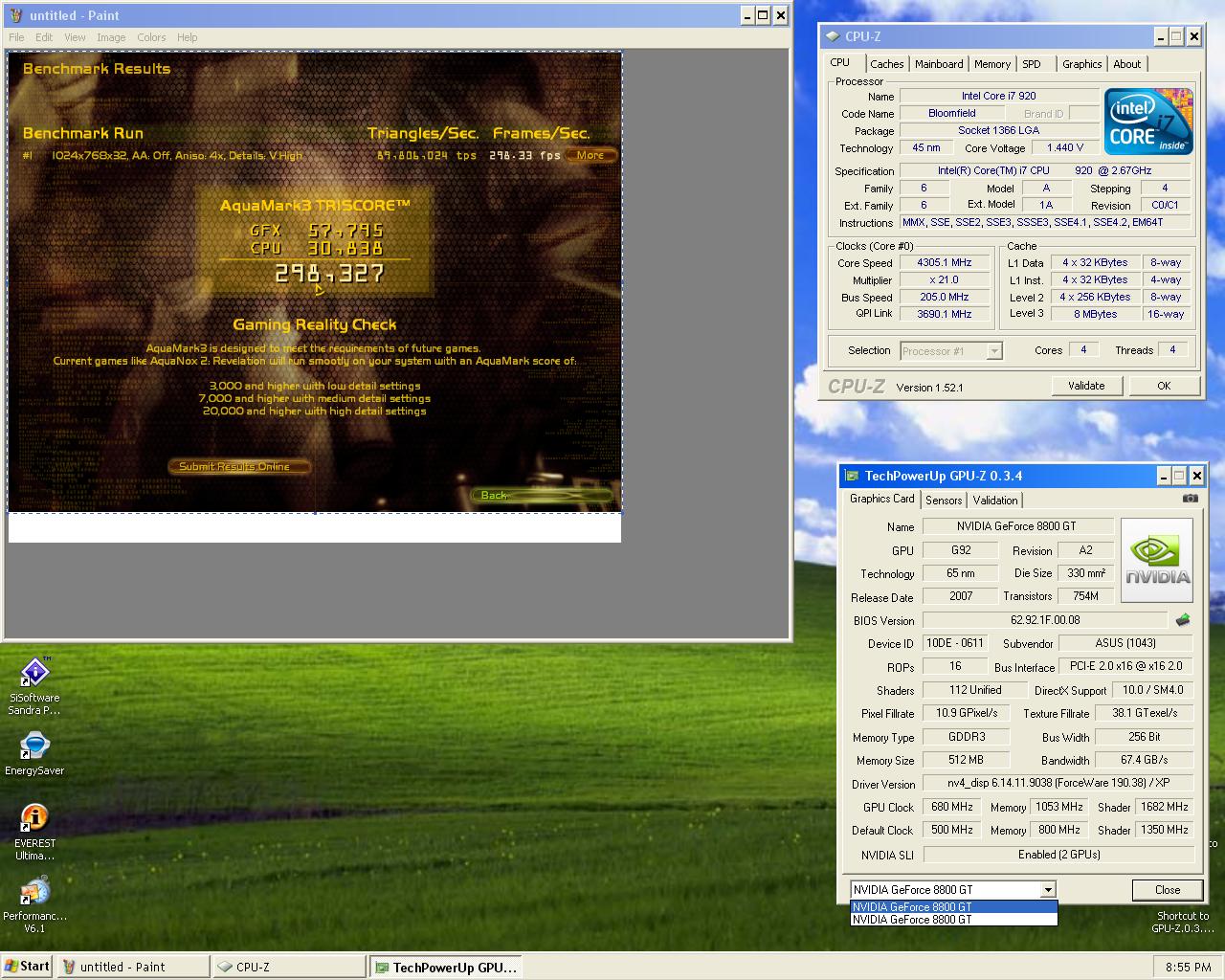The image size is (1225, 980).
Task: Open Paint Image menu
Action: [111, 37]
